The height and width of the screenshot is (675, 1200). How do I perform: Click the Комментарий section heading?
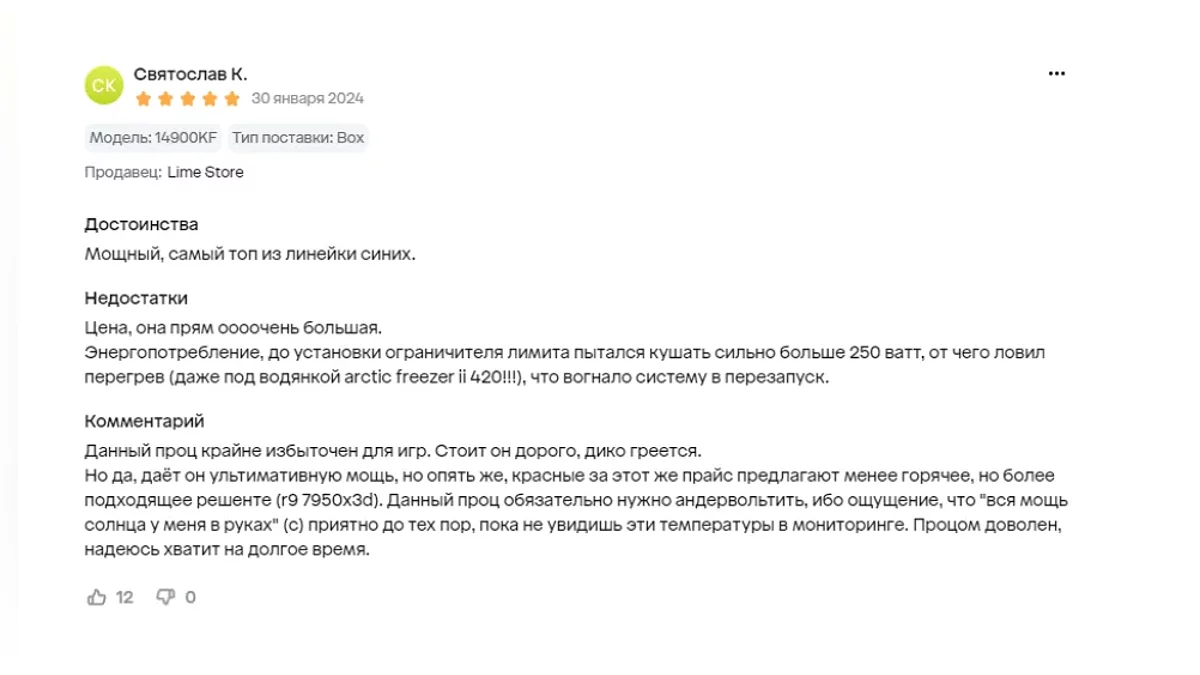pyautogui.click(x=144, y=421)
